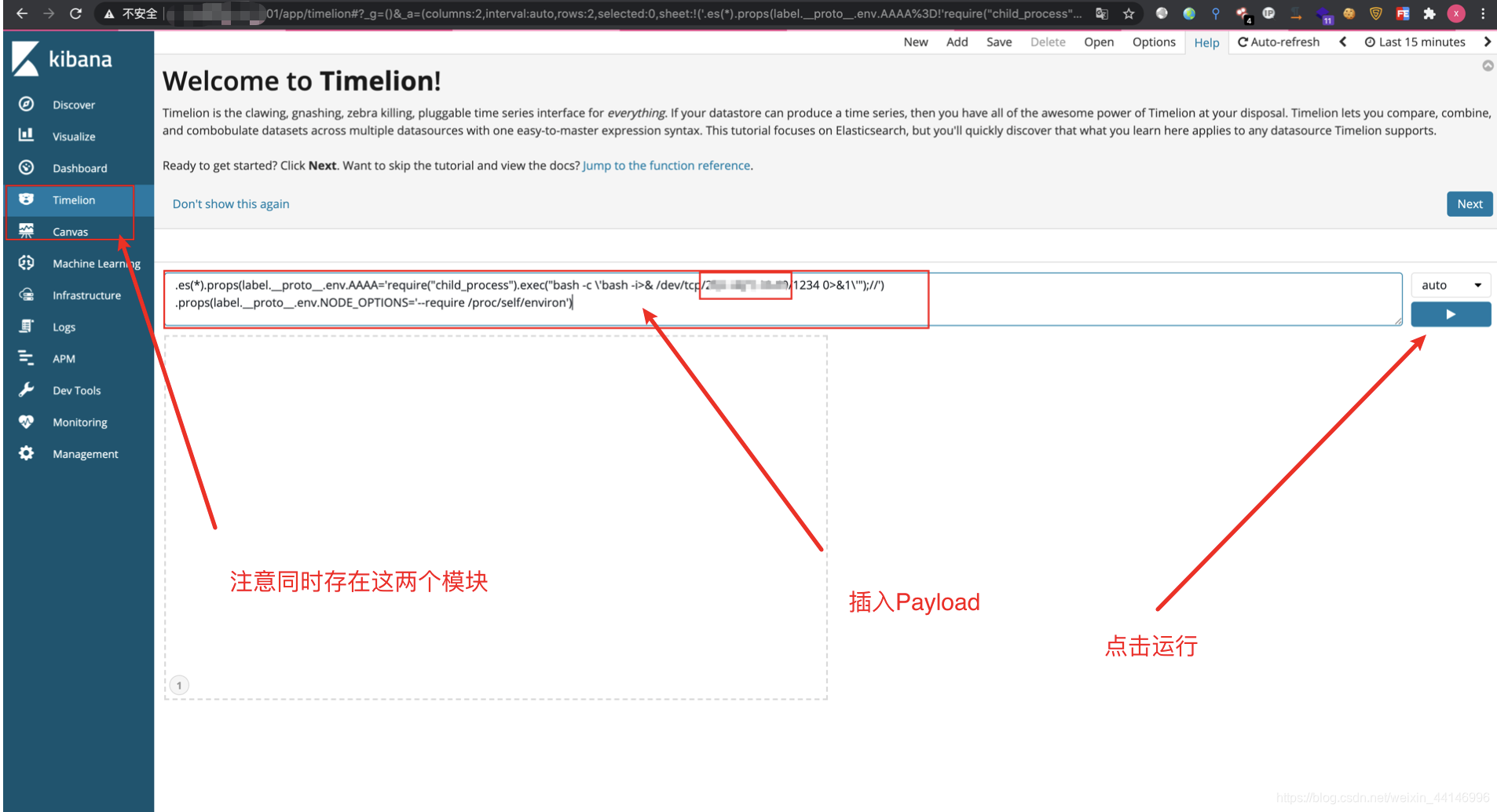Open Machine Learning text label

pos(97,263)
